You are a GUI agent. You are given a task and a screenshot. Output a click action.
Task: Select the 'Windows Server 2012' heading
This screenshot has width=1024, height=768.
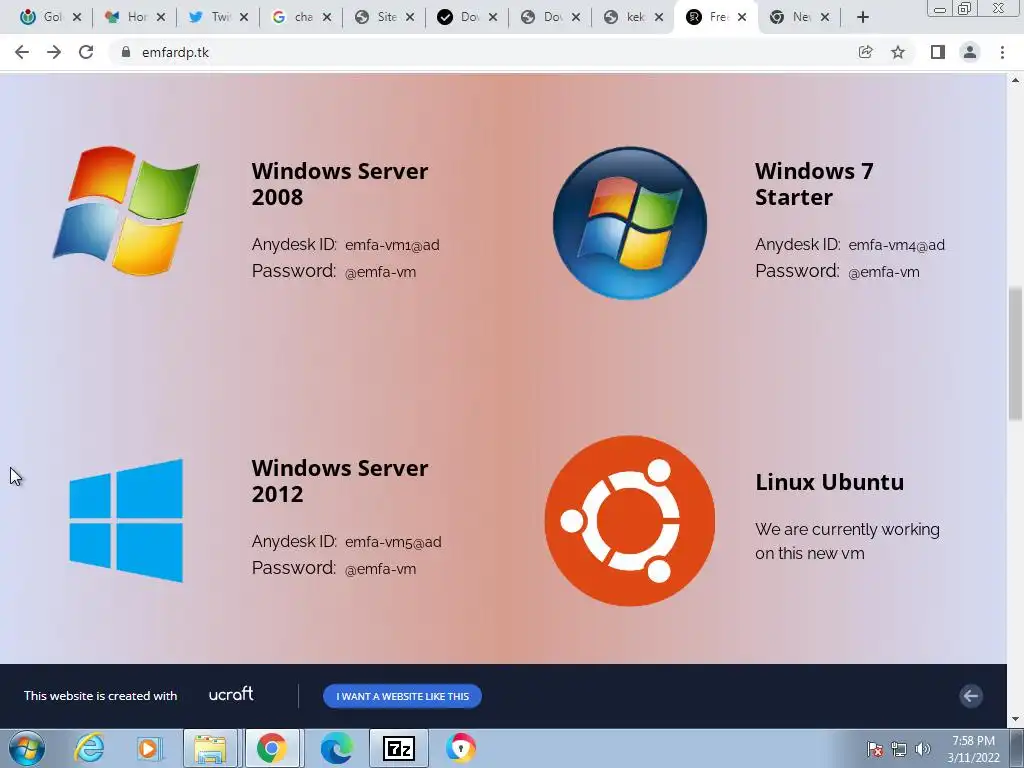[x=340, y=481]
